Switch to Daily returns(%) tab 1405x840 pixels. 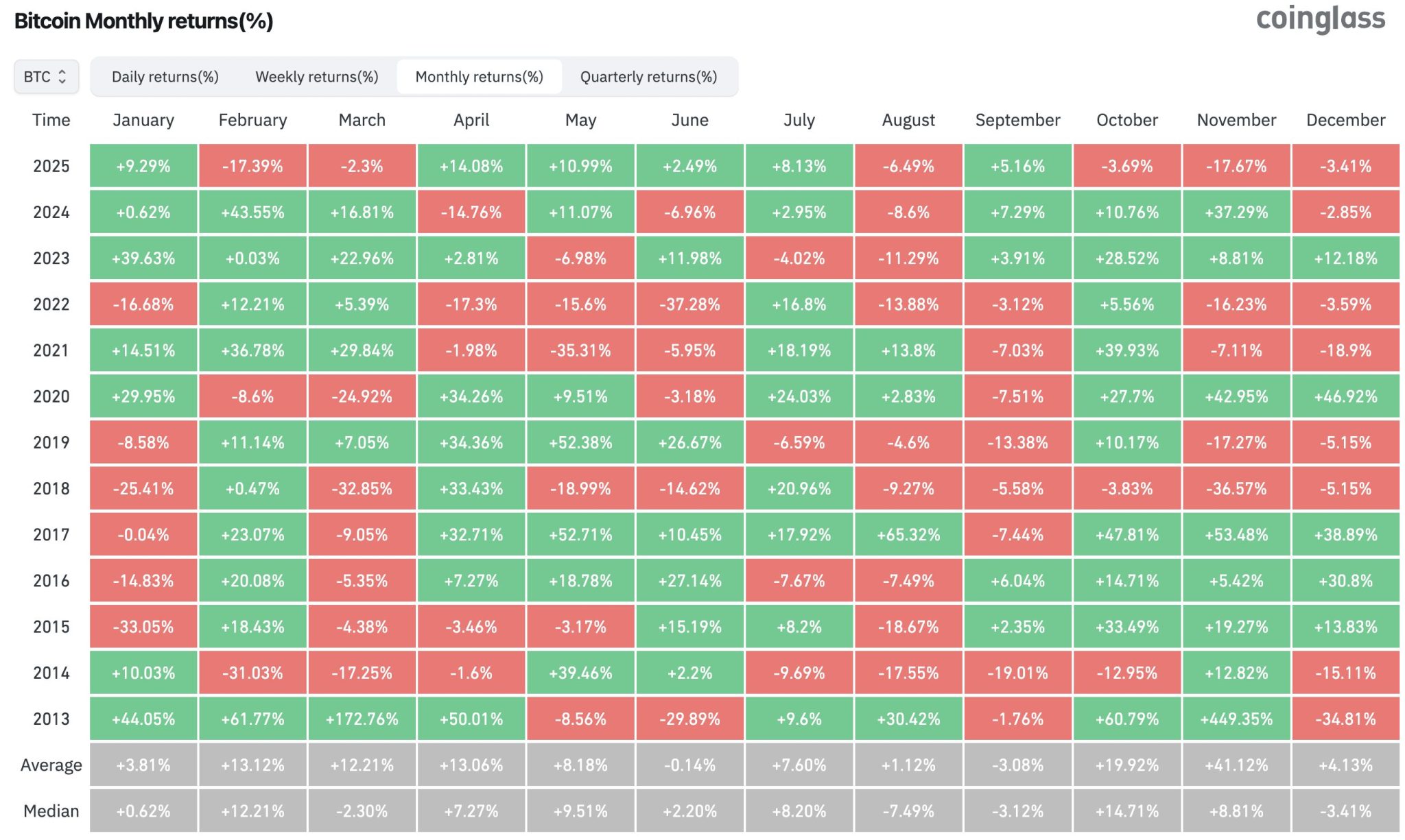(x=165, y=77)
